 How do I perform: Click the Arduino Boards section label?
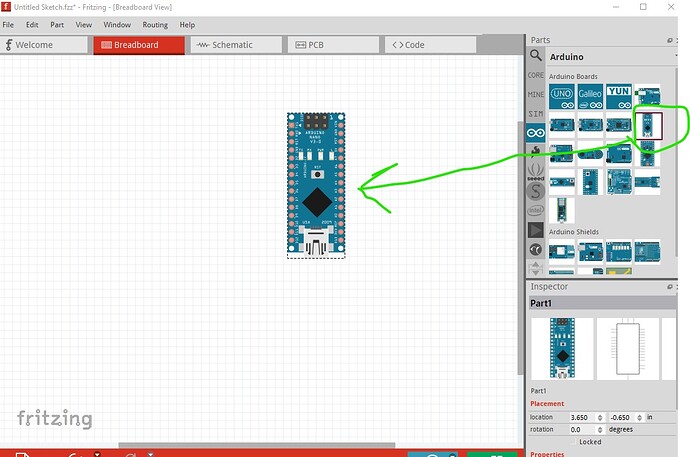pos(573,76)
